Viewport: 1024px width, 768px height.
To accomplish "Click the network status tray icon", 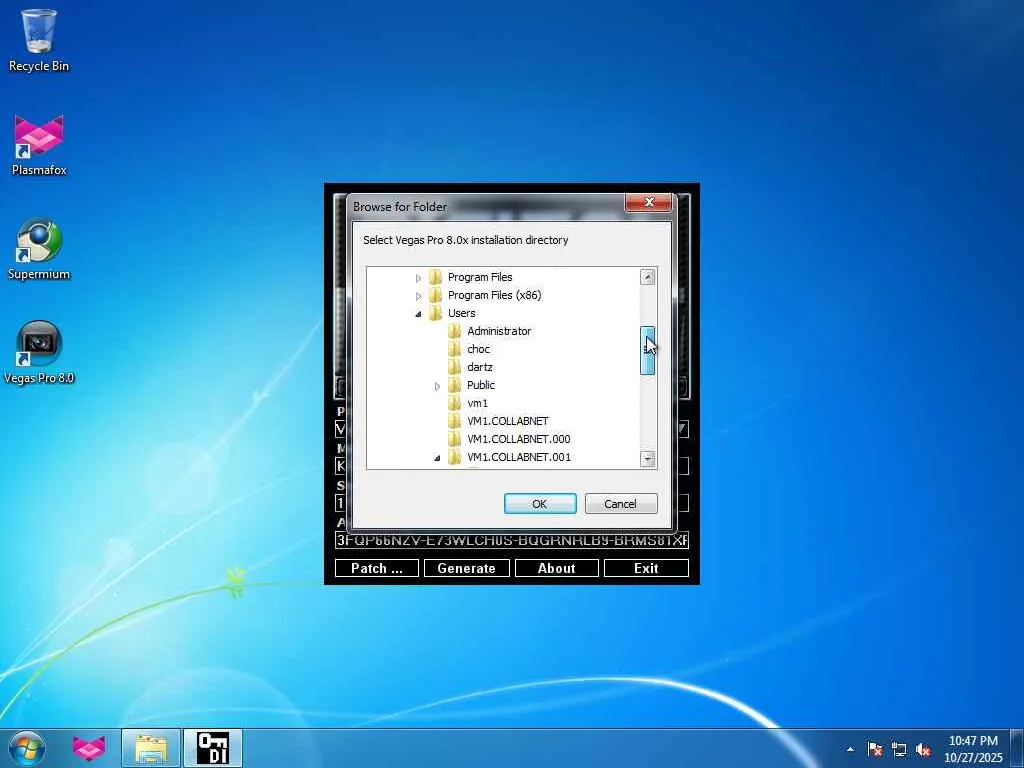I will tap(899, 749).
